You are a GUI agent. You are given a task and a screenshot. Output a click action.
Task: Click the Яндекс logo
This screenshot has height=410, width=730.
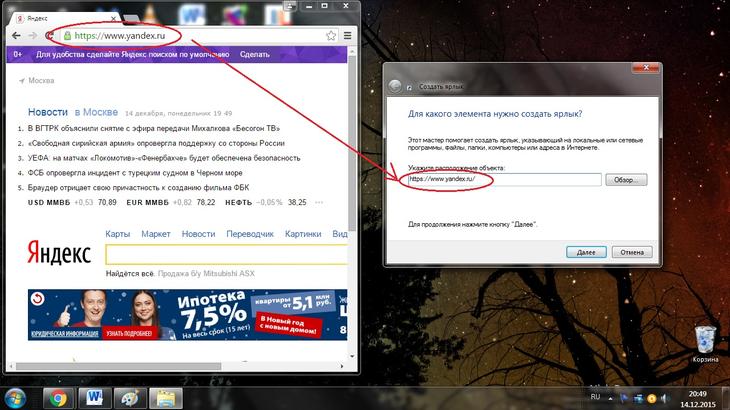59,254
